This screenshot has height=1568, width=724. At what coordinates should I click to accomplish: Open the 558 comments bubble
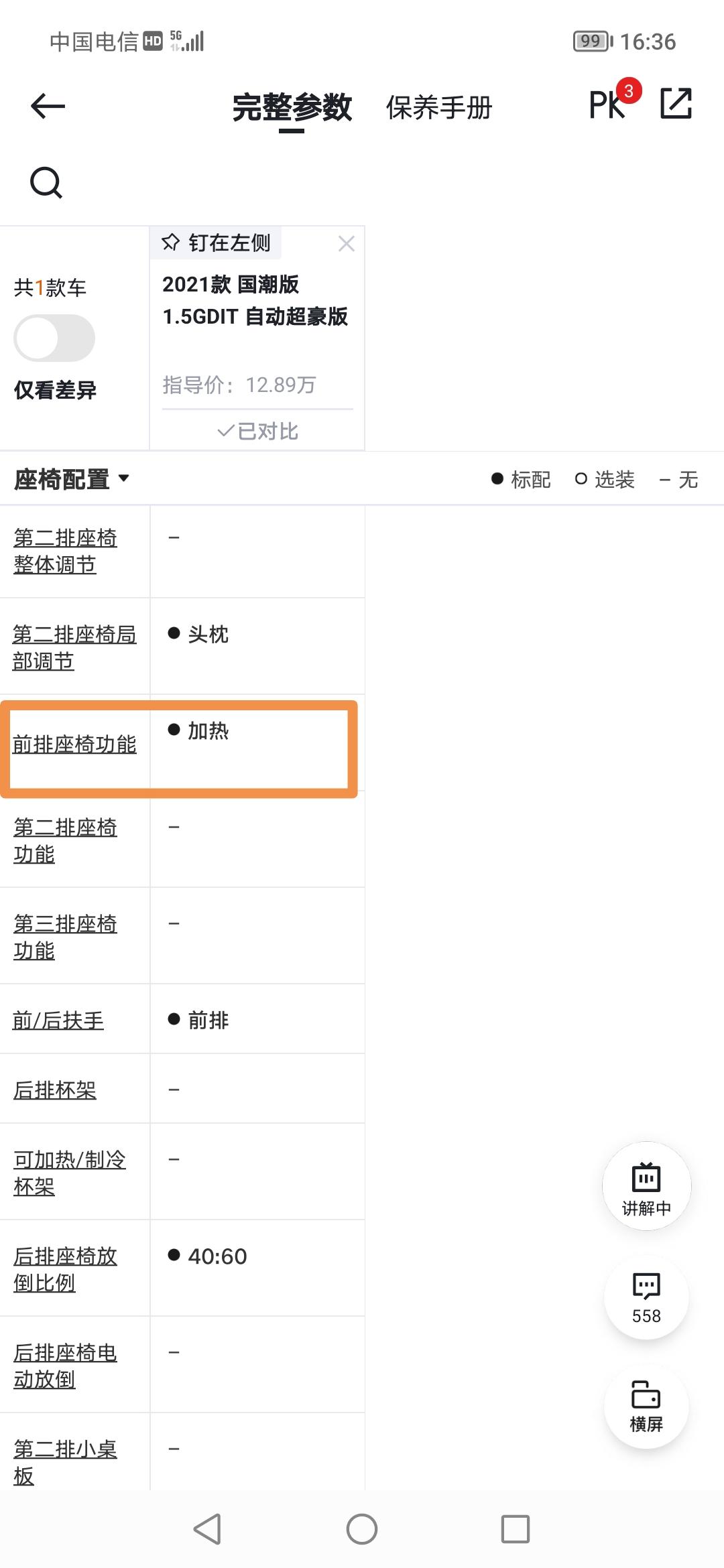(646, 1297)
